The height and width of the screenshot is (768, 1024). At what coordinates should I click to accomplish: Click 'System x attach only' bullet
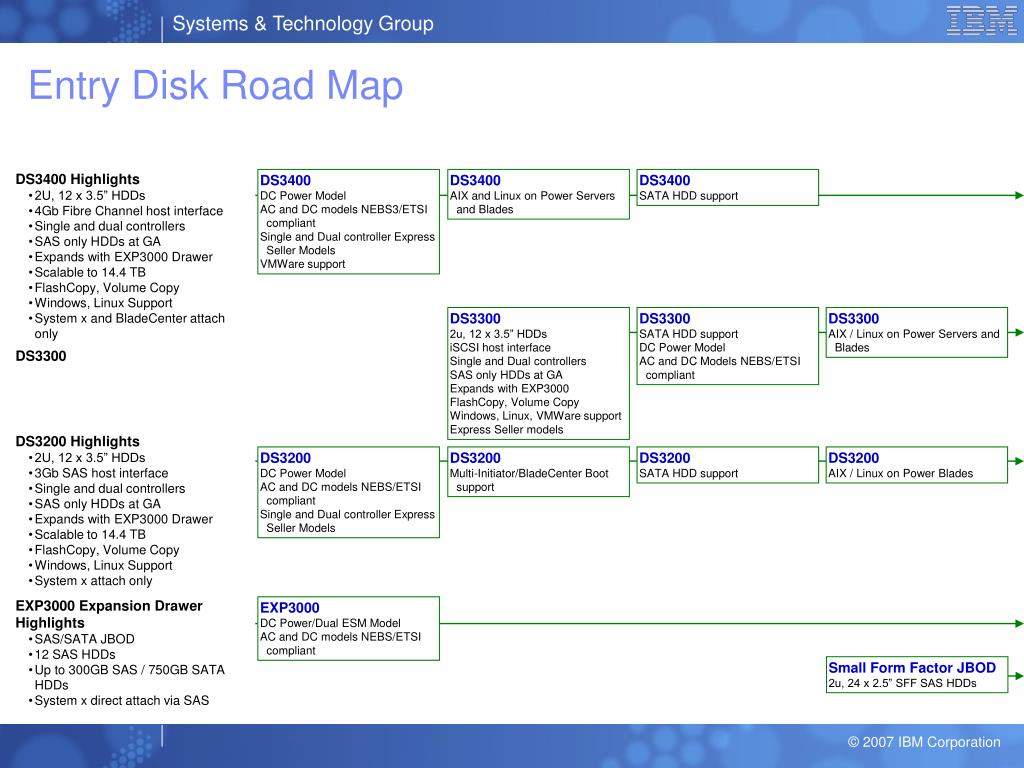(x=93, y=581)
